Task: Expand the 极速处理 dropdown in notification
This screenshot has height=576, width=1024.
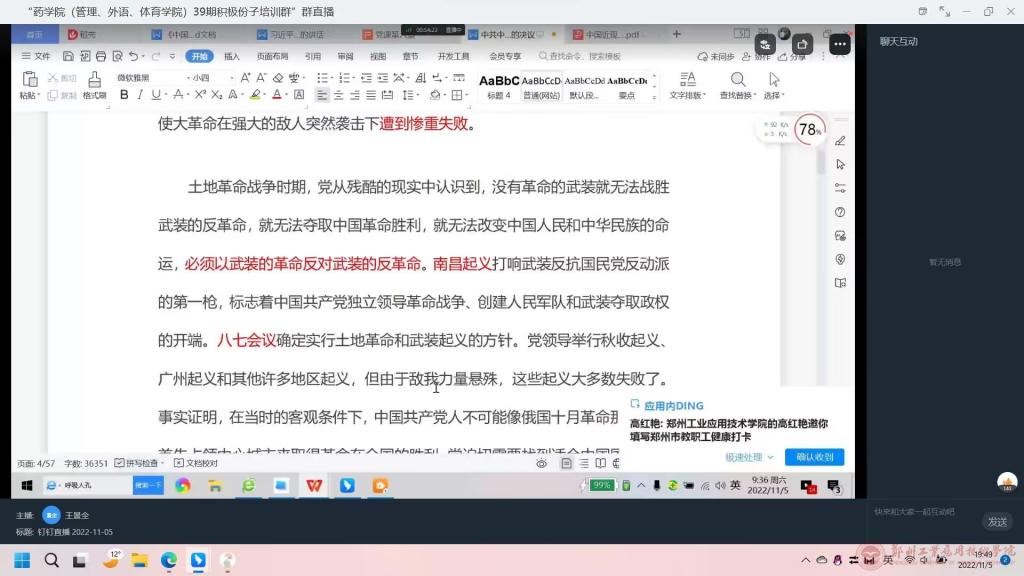Action: coord(750,457)
